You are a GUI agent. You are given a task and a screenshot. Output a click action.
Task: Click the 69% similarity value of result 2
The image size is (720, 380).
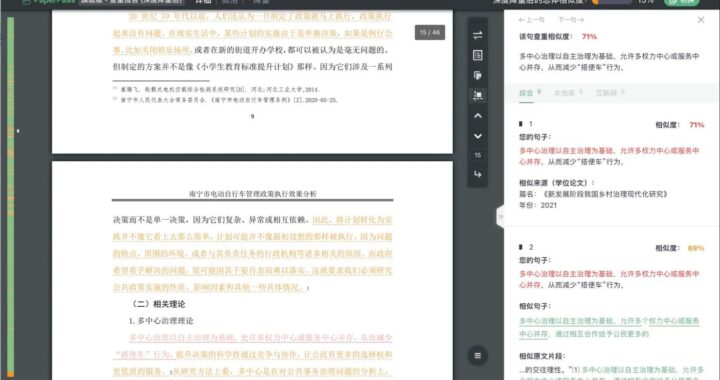(x=696, y=248)
